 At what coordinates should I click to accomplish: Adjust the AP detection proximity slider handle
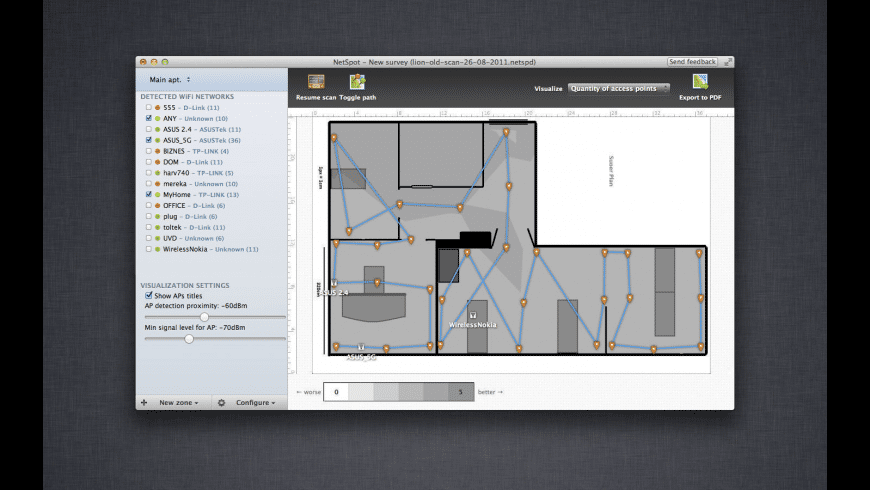204,317
